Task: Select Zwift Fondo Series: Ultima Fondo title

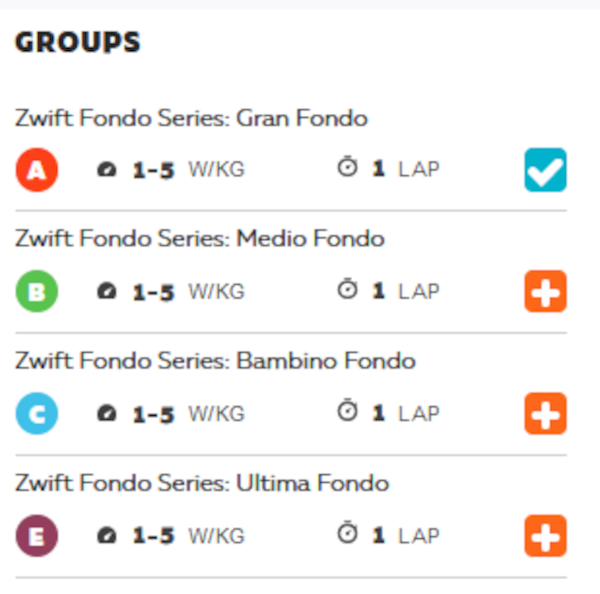Action: tap(202, 482)
